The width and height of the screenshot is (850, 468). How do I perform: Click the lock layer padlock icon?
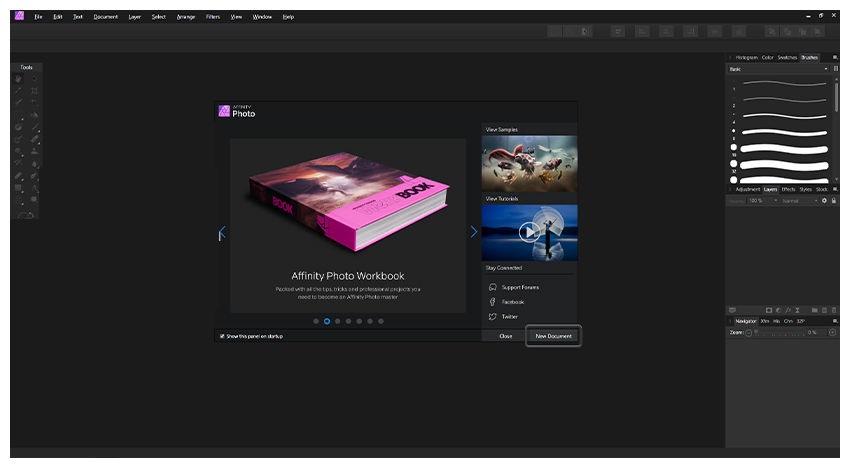coord(834,201)
